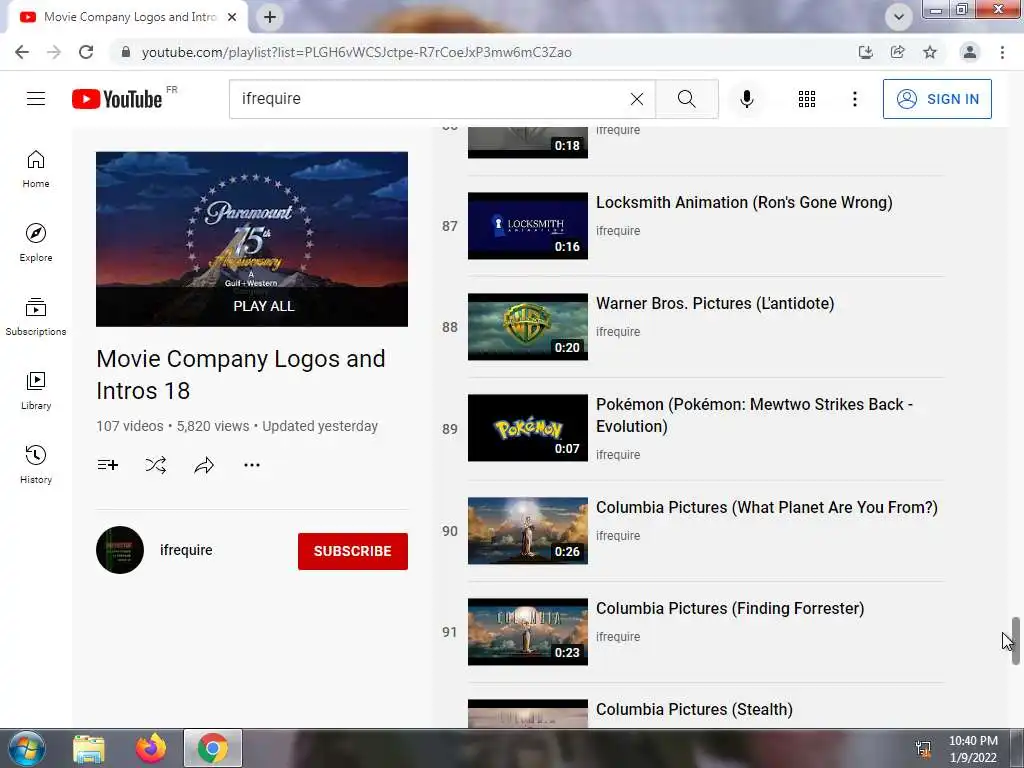Open Locksmith Animation (Ron's Gone Wrong) video

click(744, 202)
